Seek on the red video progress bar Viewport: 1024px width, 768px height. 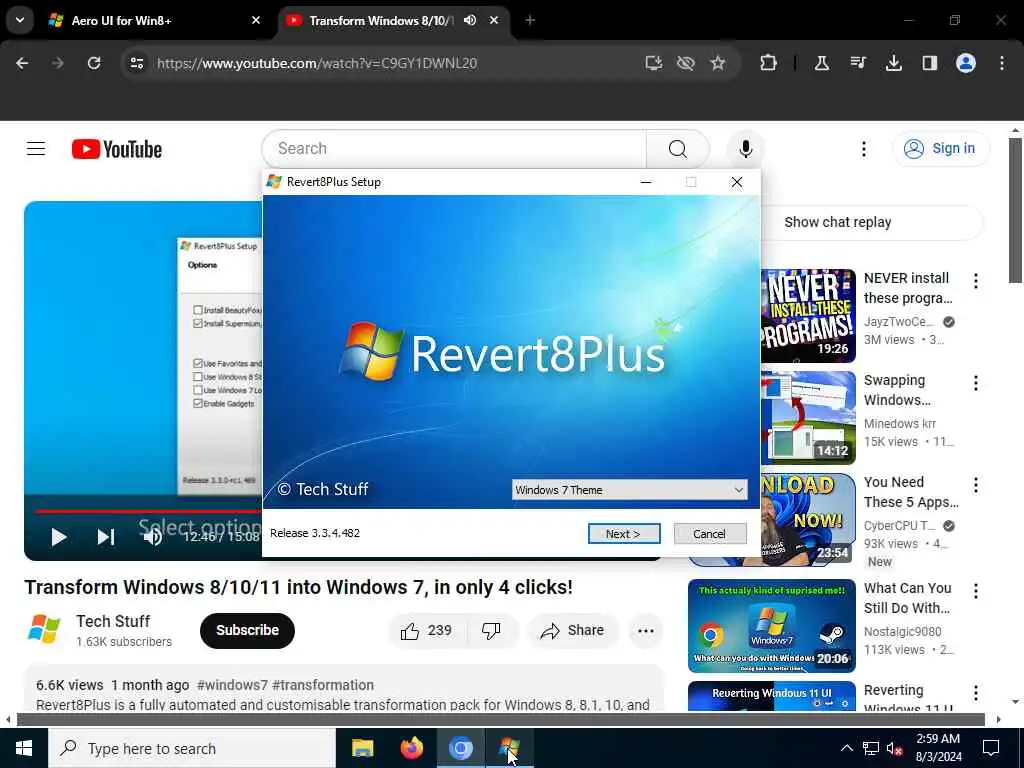(149, 511)
